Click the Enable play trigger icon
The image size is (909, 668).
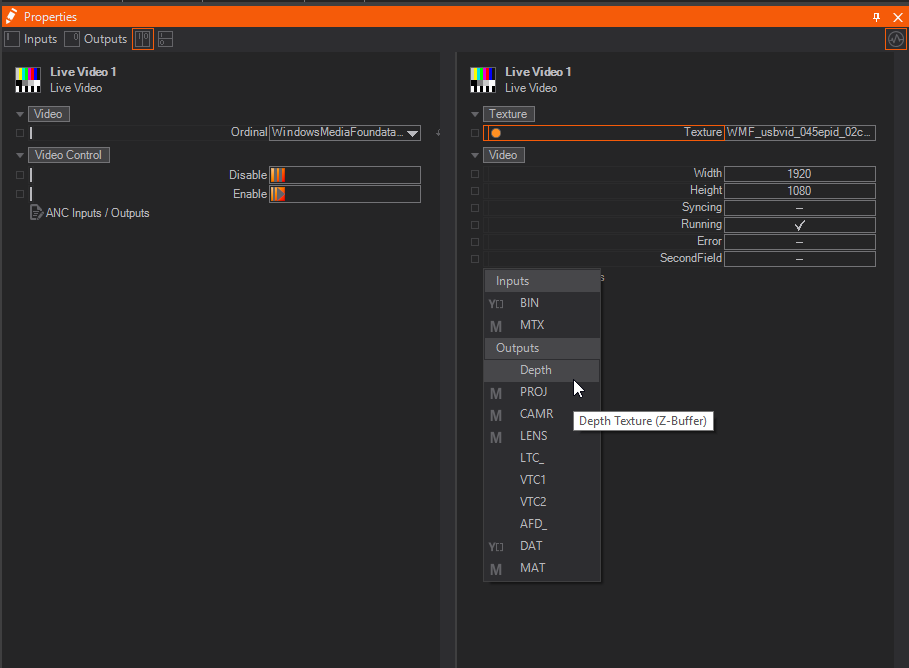click(278, 194)
